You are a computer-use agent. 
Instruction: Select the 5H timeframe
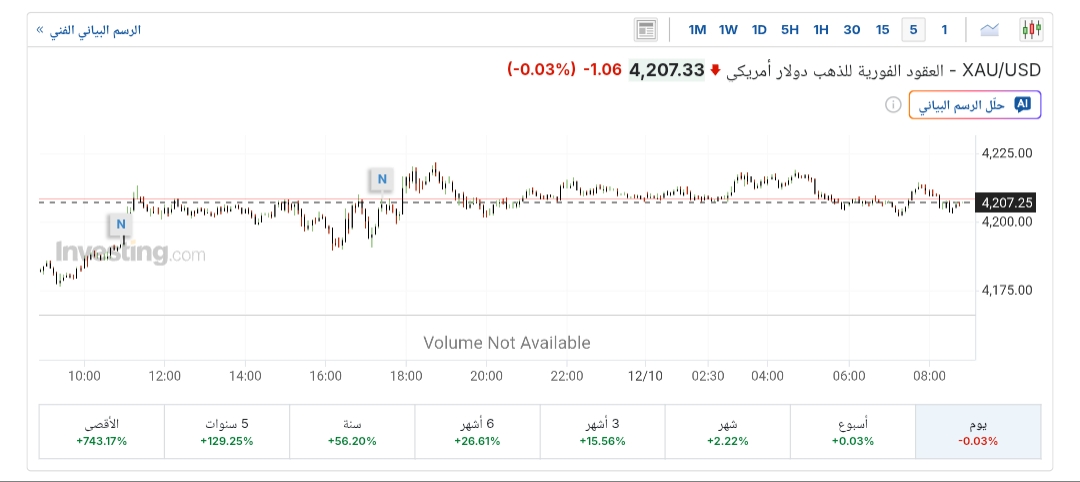[x=790, y=29]
